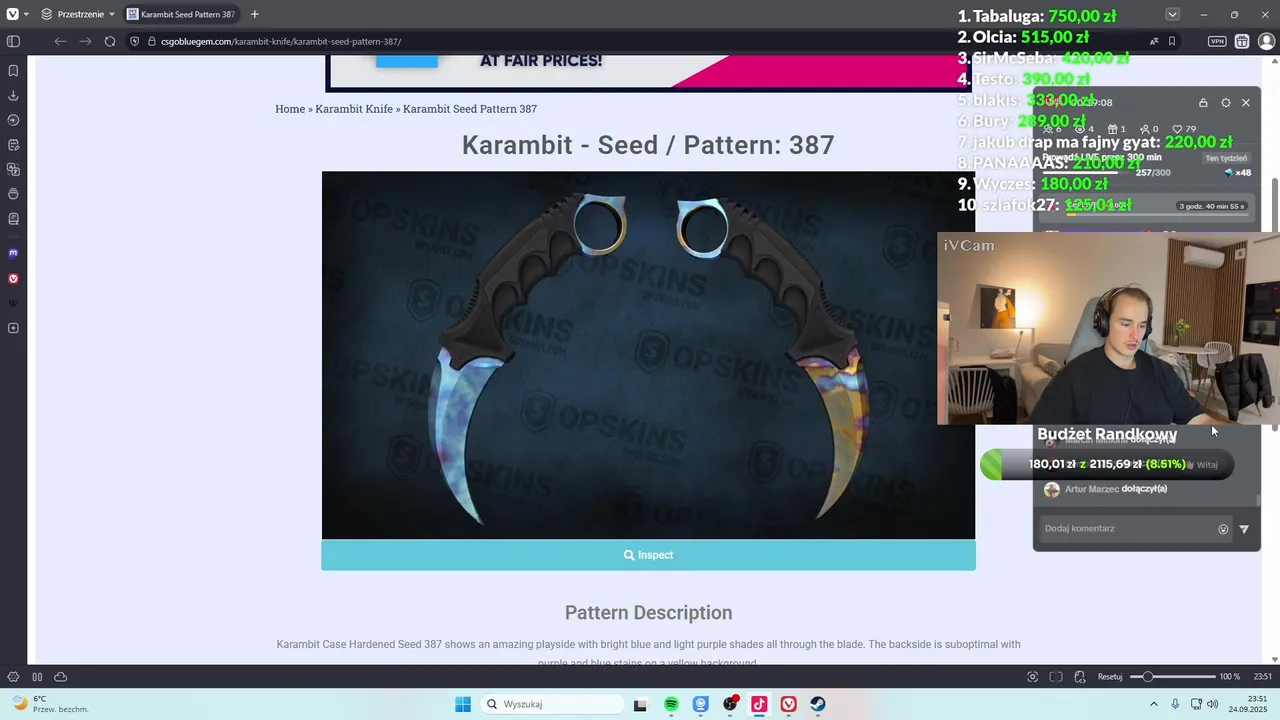Capture page with the camera icon

pyautogui.click(x=1033, y=677)
